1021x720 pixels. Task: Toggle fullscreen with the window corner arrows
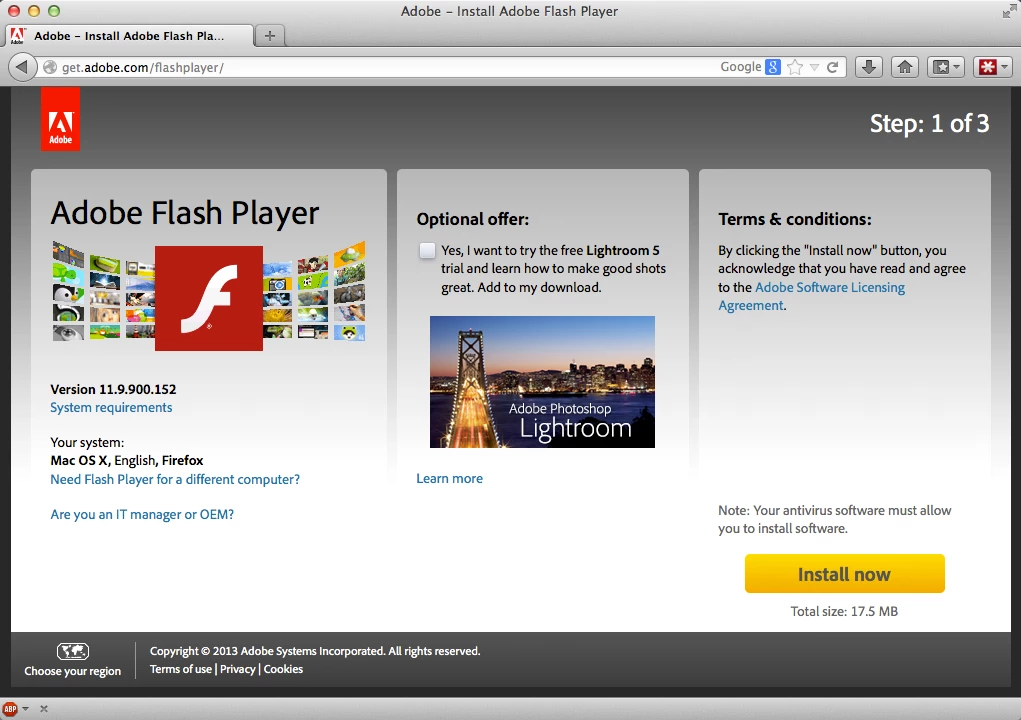(x=1009, y=11)
